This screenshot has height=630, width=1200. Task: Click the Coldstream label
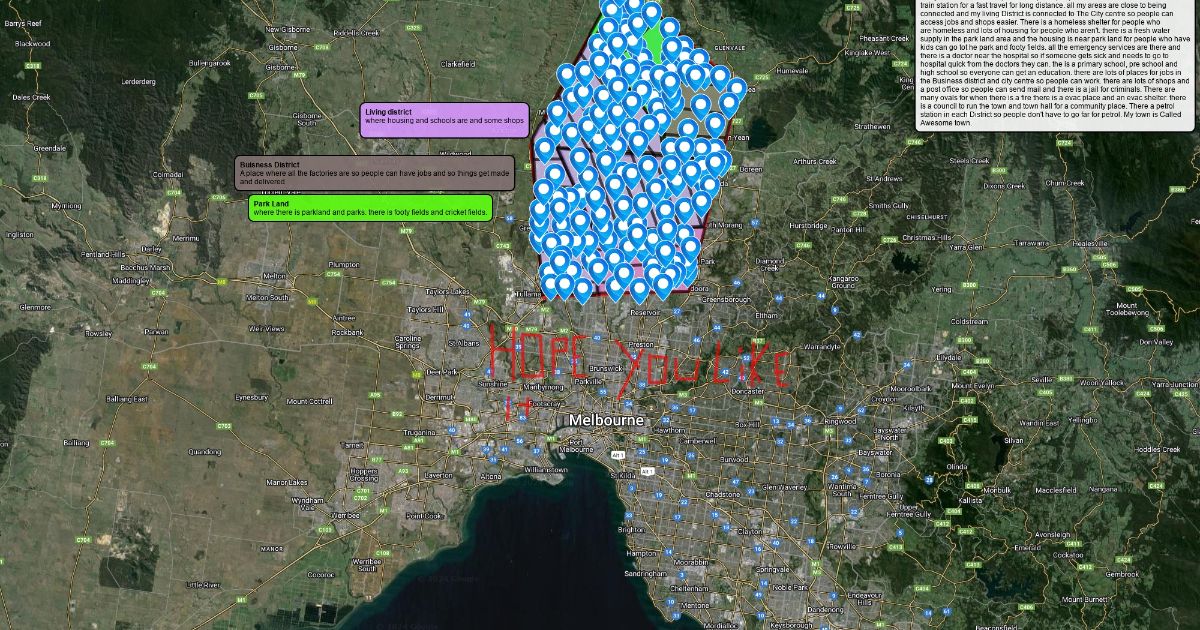point(968,322)
